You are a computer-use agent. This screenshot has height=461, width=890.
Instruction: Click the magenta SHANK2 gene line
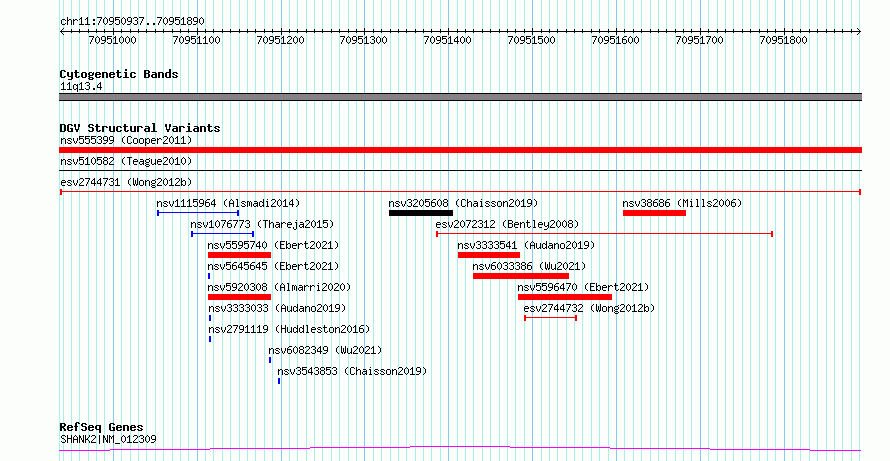coord(460,449)
